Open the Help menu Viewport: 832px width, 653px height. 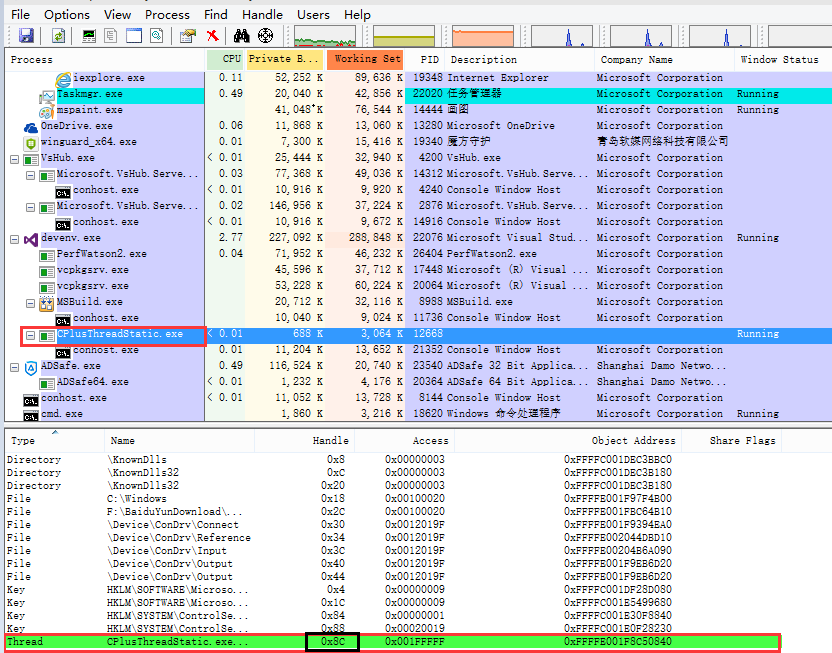tap(357, 15)
